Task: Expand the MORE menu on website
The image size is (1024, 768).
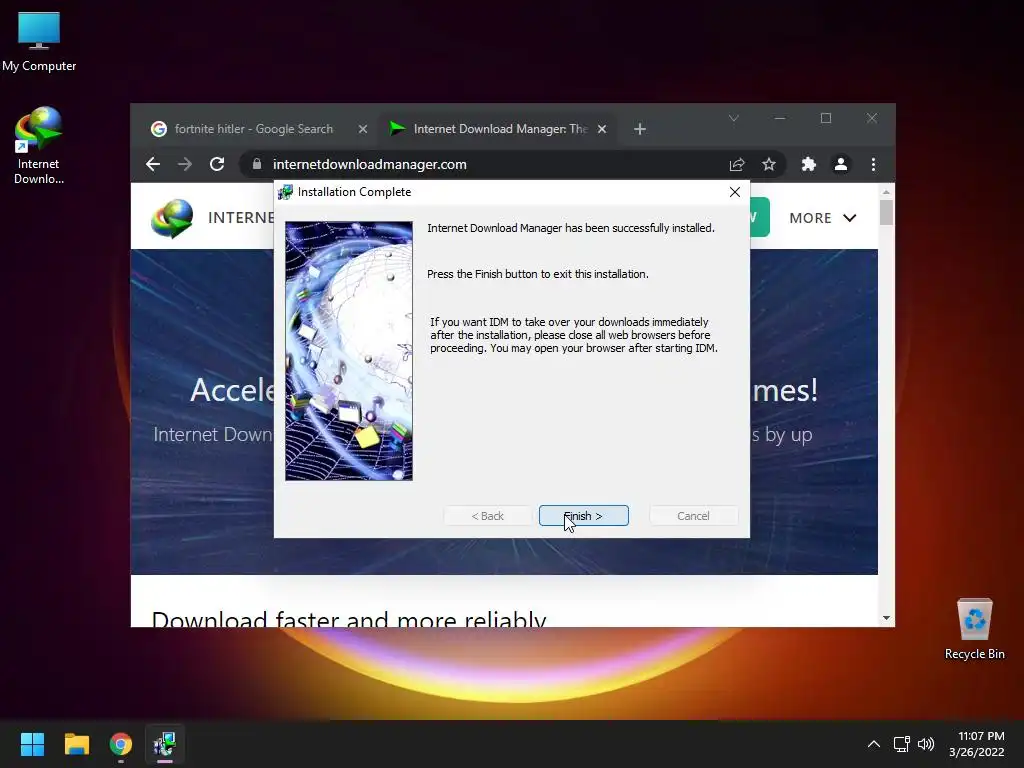Action: coord(822,218)
